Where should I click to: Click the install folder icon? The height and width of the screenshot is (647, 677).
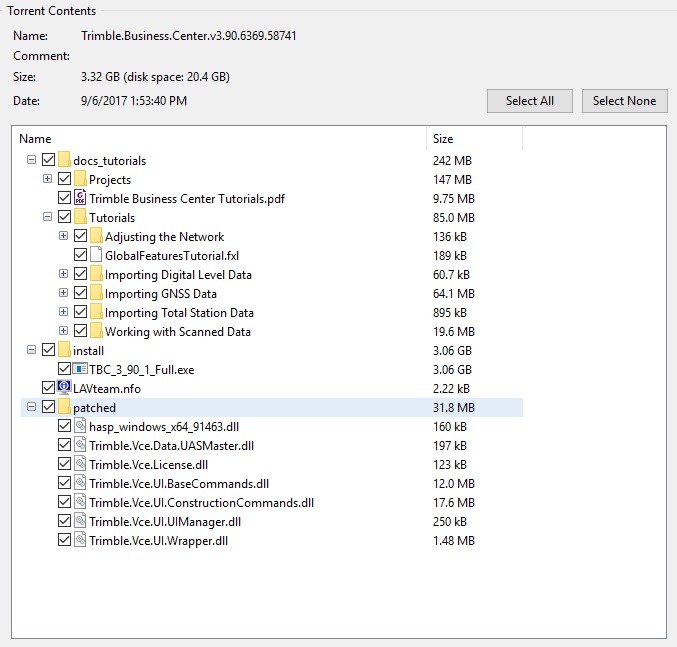(64, 350)
